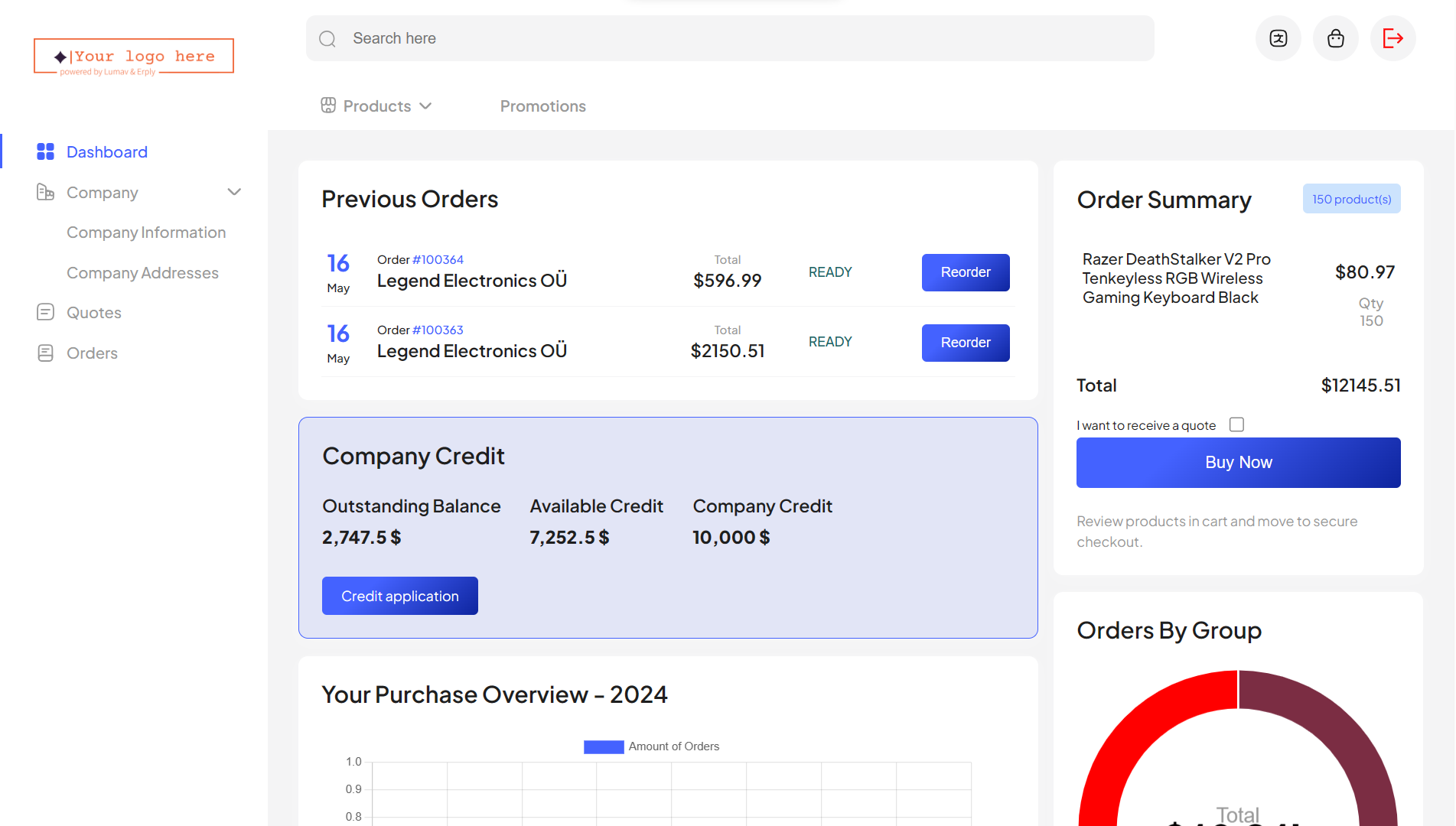Viewport: 1456px width, 826px height.
Task: Collapse the Company sidebar section
Action: coord(234,192)
